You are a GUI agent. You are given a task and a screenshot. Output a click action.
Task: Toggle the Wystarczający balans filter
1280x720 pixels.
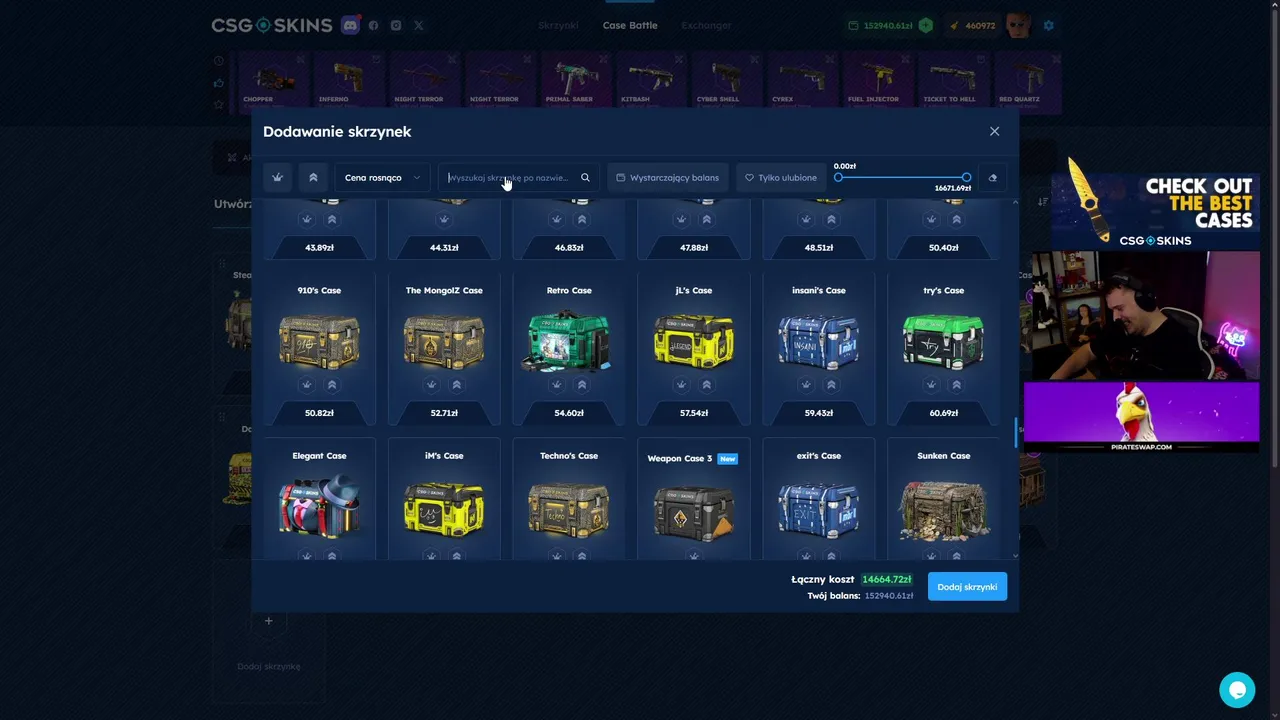tap(667, 177)
